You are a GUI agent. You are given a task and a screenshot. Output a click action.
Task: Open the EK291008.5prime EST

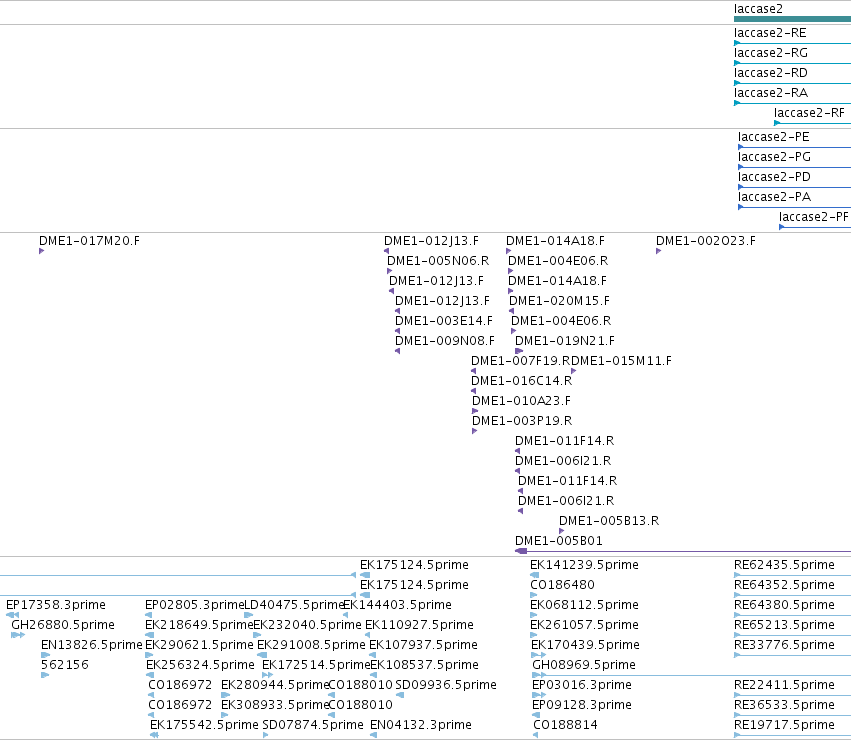[x=311, y=645]
